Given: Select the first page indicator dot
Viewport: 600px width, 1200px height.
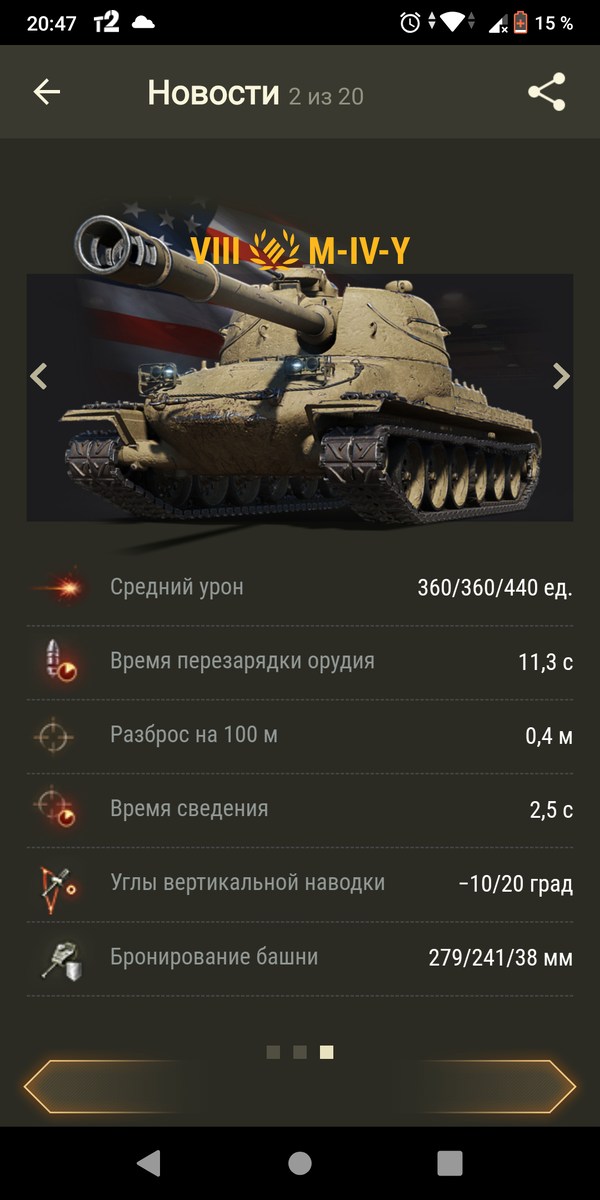Looking at the screenshot, I should click(x=273, y=1052).
